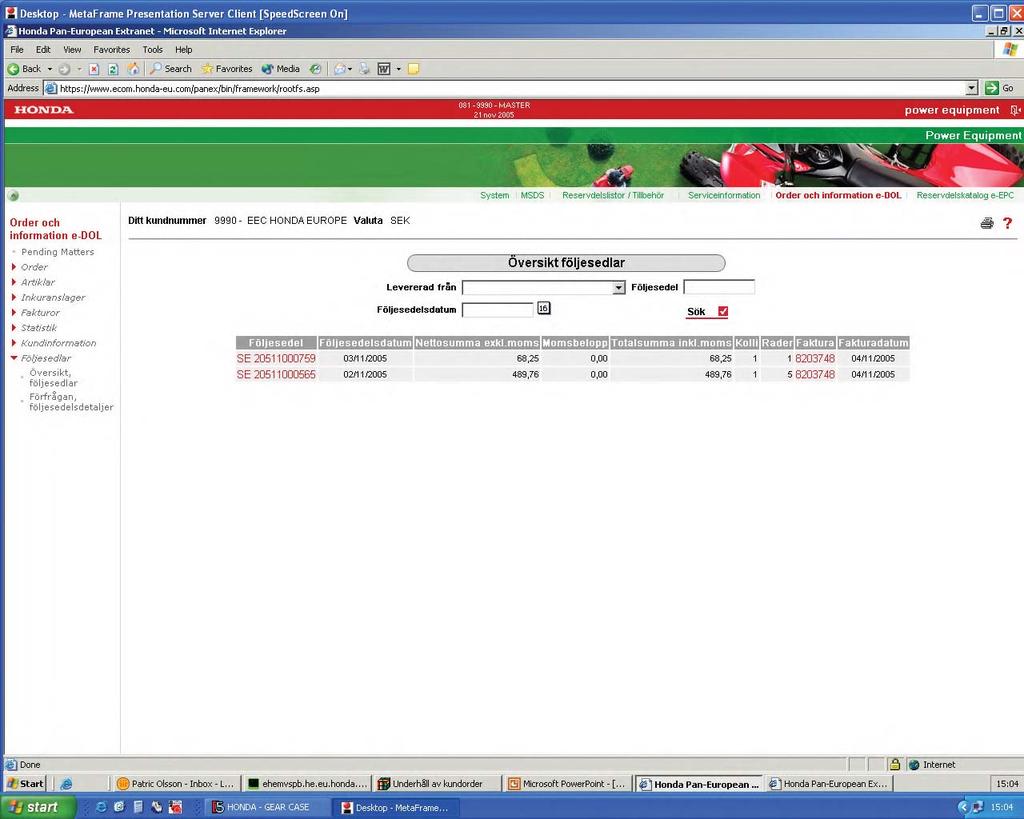Open Förfrågan, följesedelsdetaljer sidebar link
1024x819 pixels.
[x=71, y=402]
